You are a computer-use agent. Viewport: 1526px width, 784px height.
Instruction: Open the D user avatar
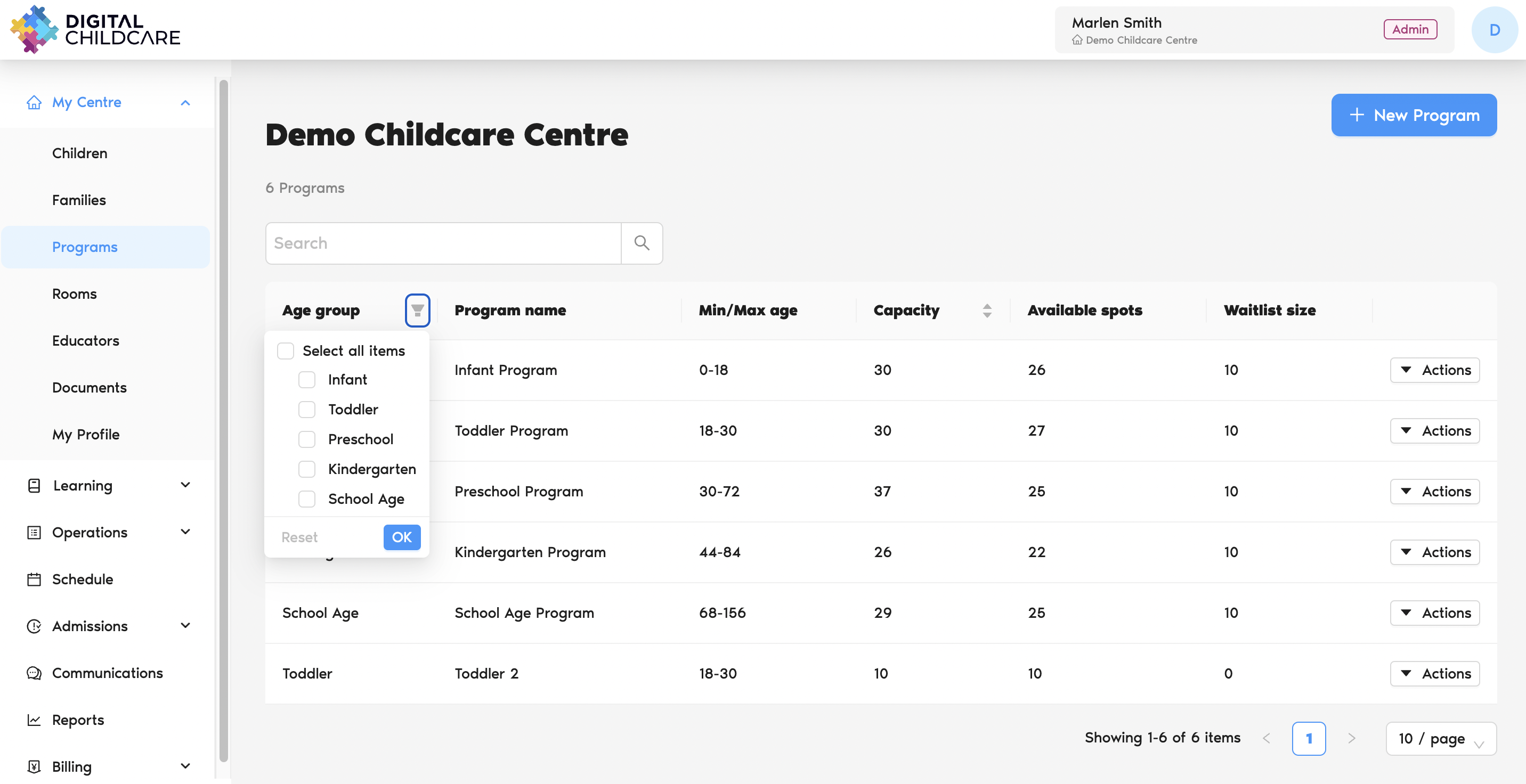1494,30
